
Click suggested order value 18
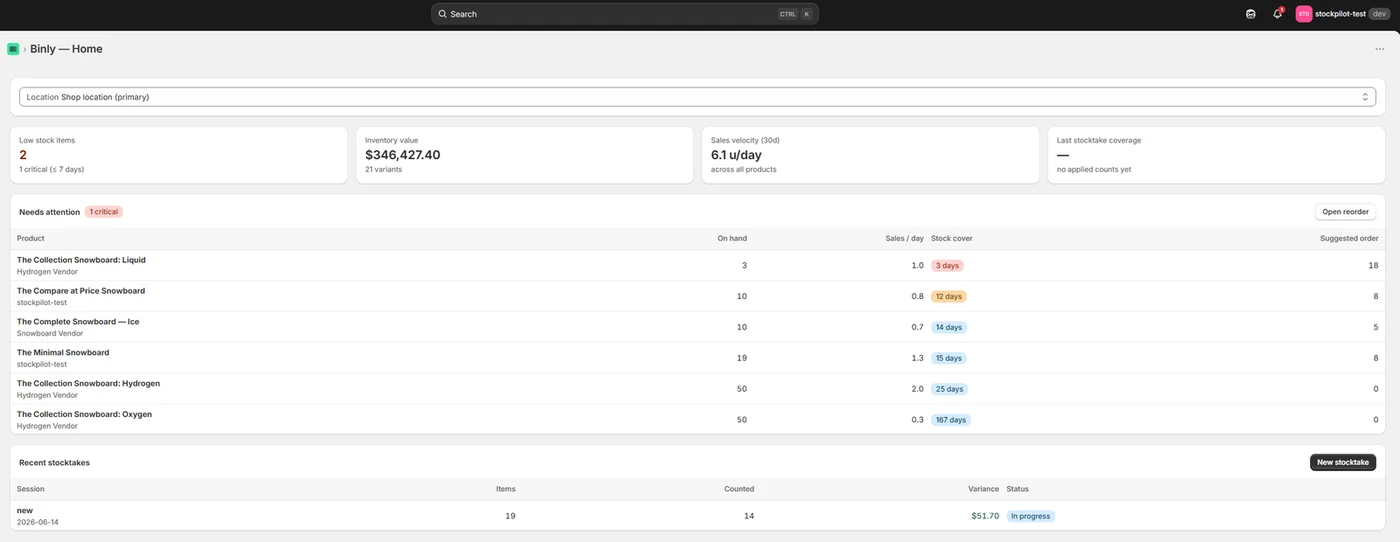1373,265
